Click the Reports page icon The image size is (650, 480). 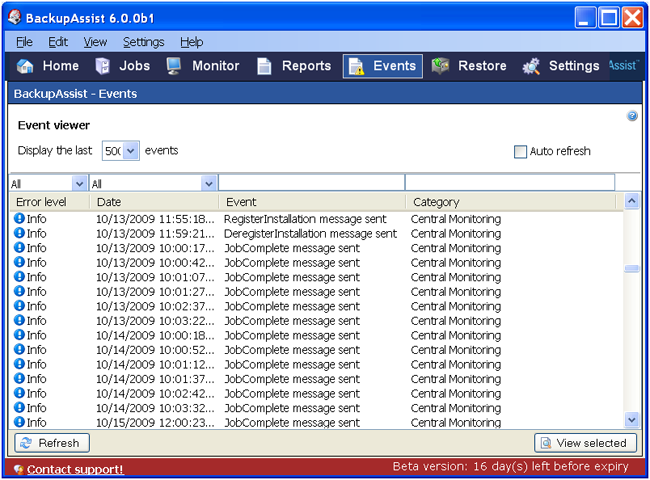264,66
